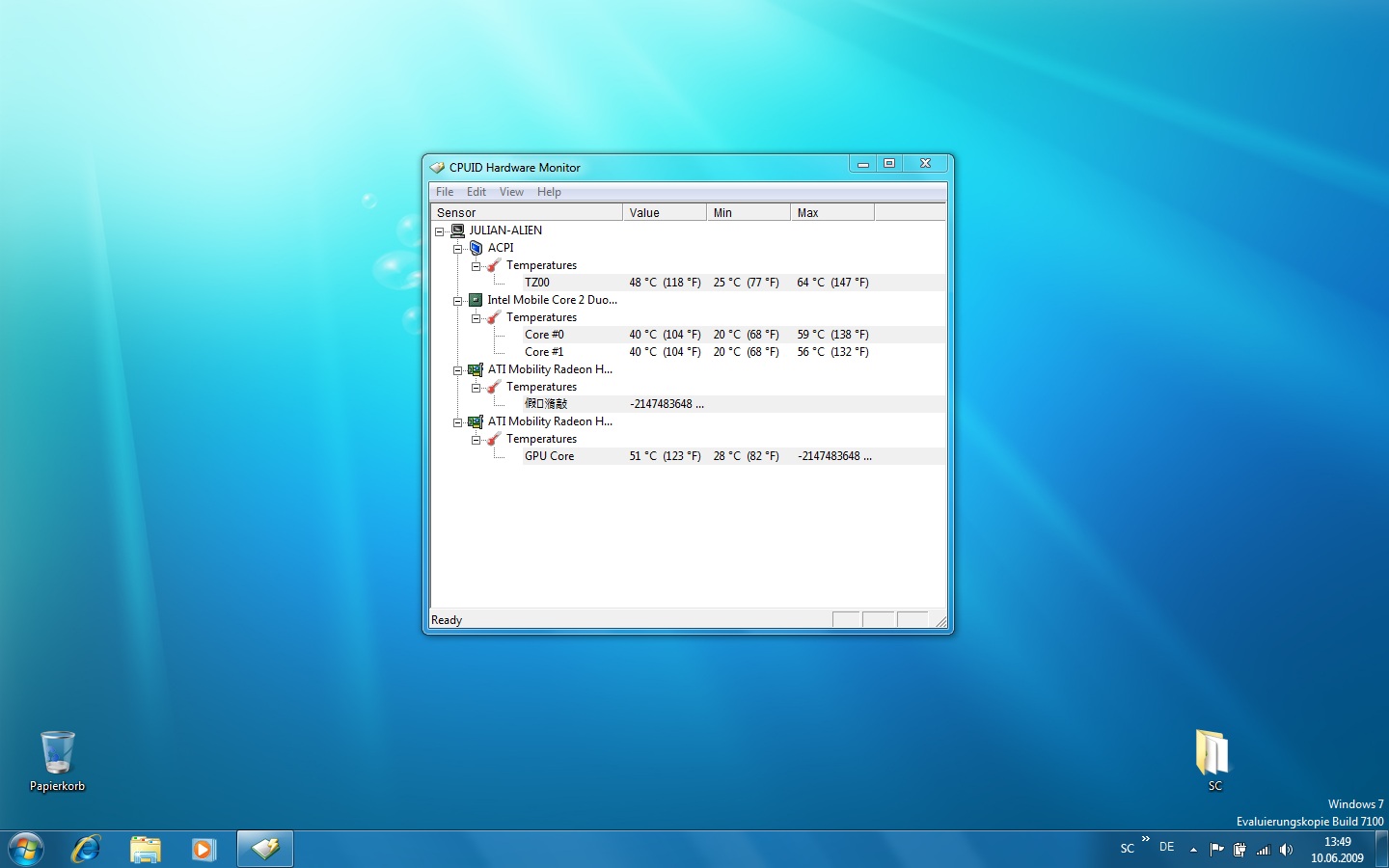Collapse Temperatures under ACPI
The image size is (1389, 868).
[x=476, y=266]
